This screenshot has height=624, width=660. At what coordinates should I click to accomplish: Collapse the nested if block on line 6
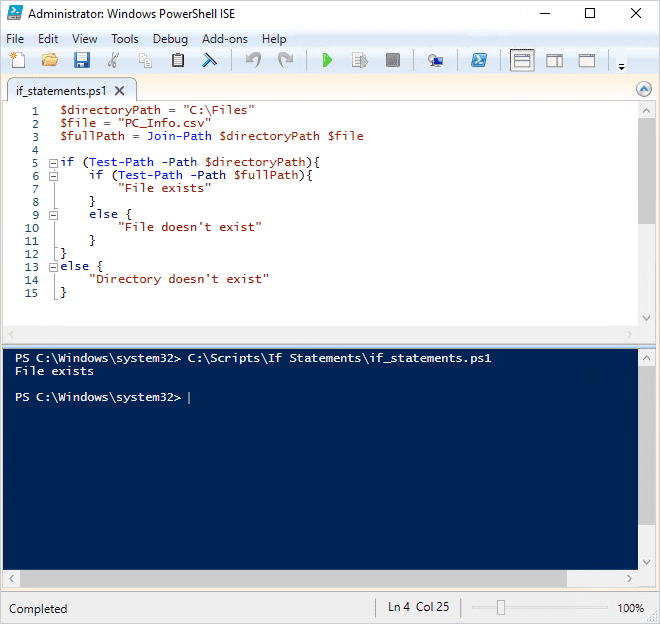[x=53, y=176]
